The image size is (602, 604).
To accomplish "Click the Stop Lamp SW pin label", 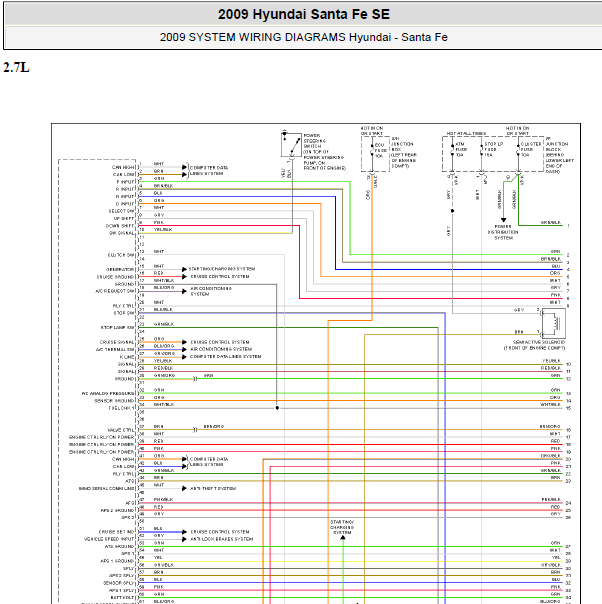I will click(x=118, y=328).
